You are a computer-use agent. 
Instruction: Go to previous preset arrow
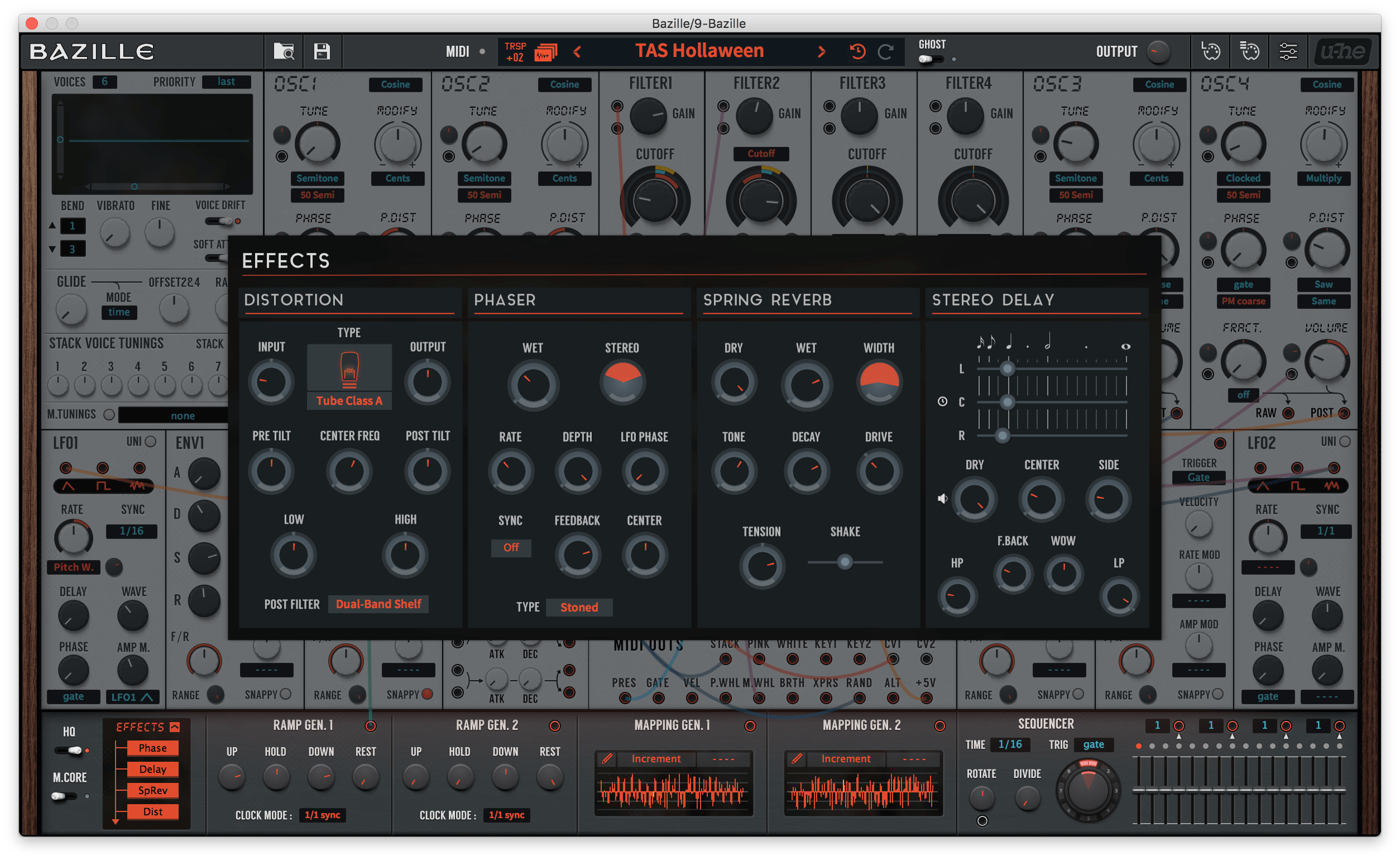pos(578,52)
